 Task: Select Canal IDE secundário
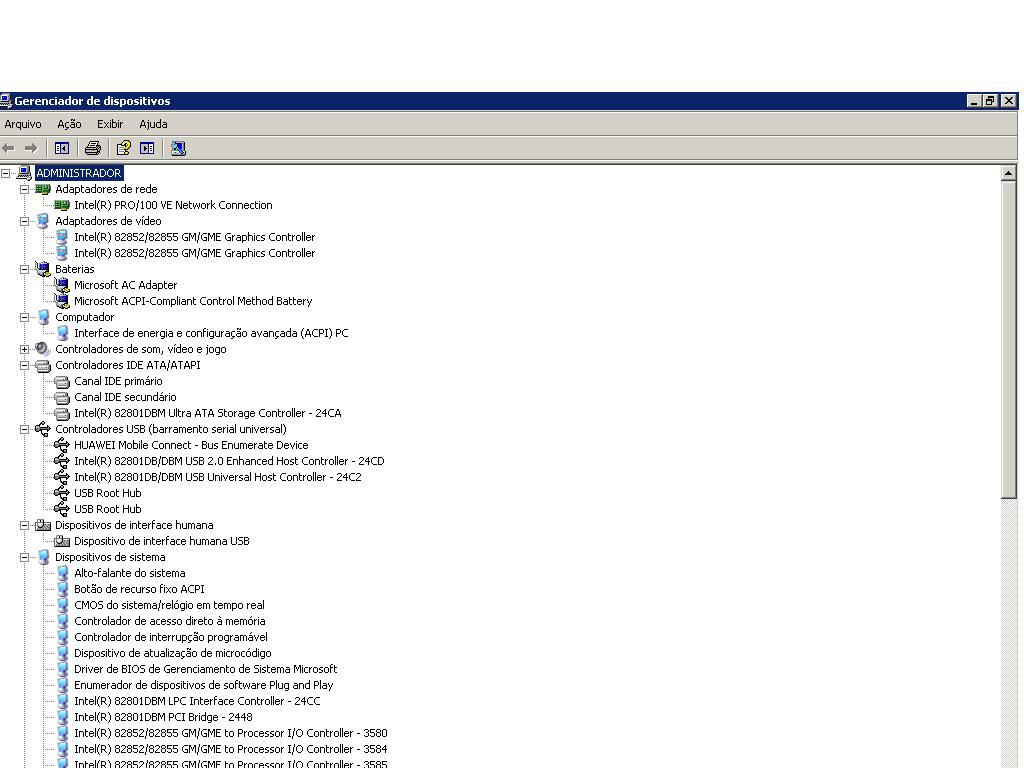pyautogui.click(x=125, y=397)
